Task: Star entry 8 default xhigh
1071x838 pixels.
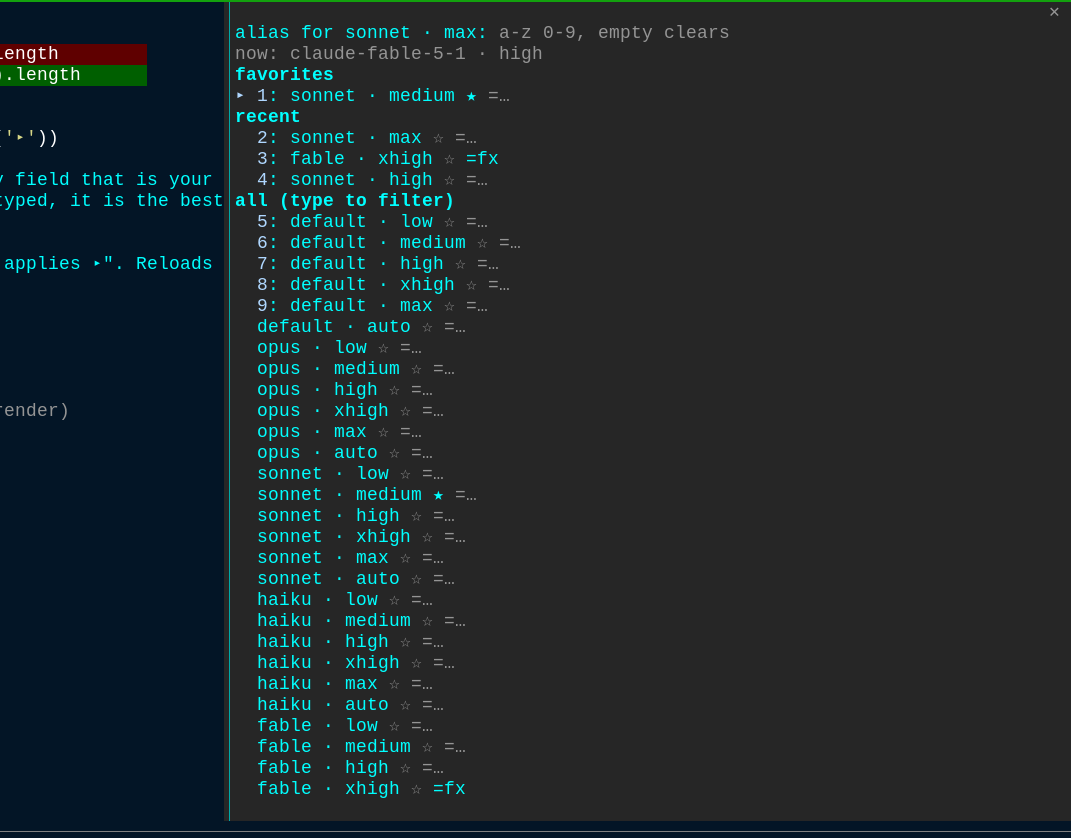Action: (471, 285)
